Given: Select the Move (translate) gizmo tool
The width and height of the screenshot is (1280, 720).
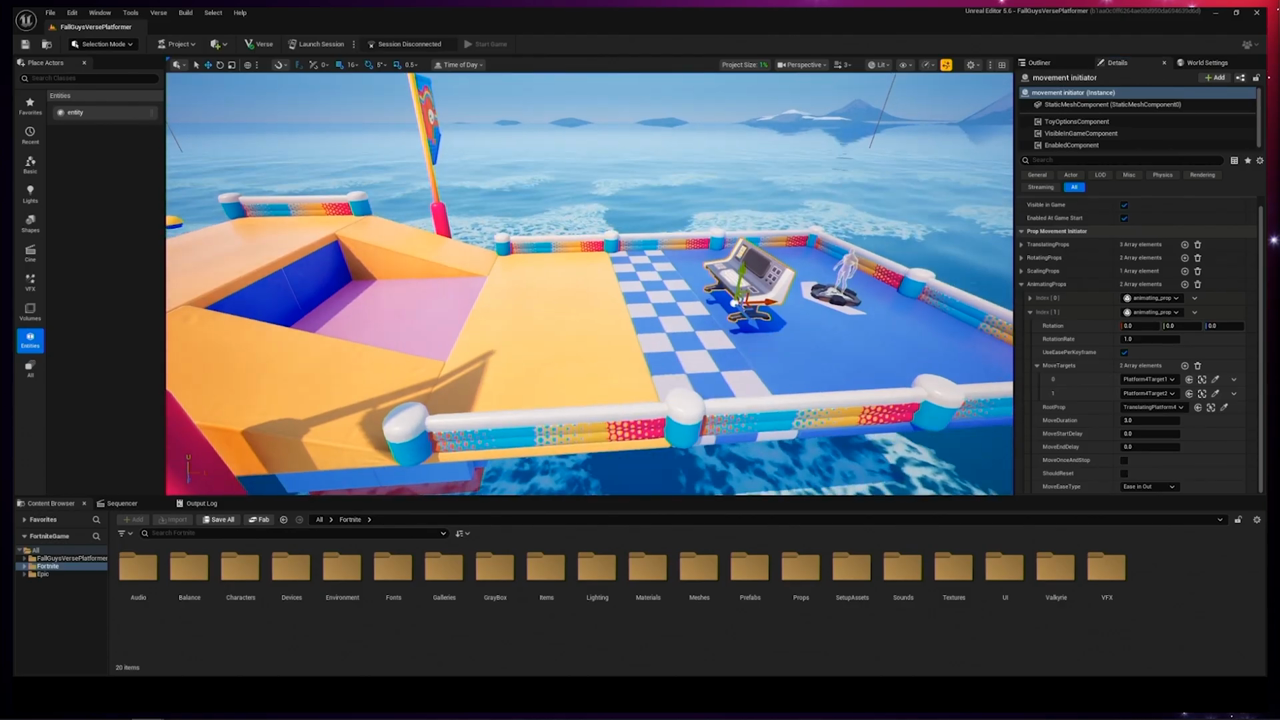Looking at the screenshot, I should pos(207,65).
